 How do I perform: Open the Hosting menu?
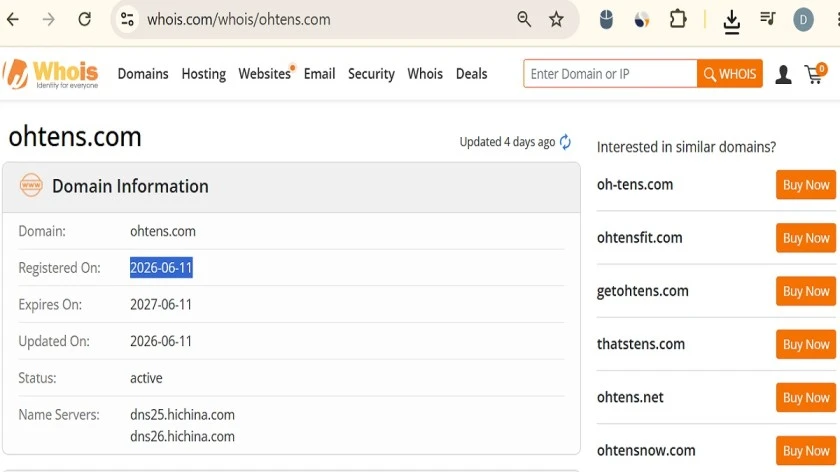pyautogui.click(x=204, y=74)
